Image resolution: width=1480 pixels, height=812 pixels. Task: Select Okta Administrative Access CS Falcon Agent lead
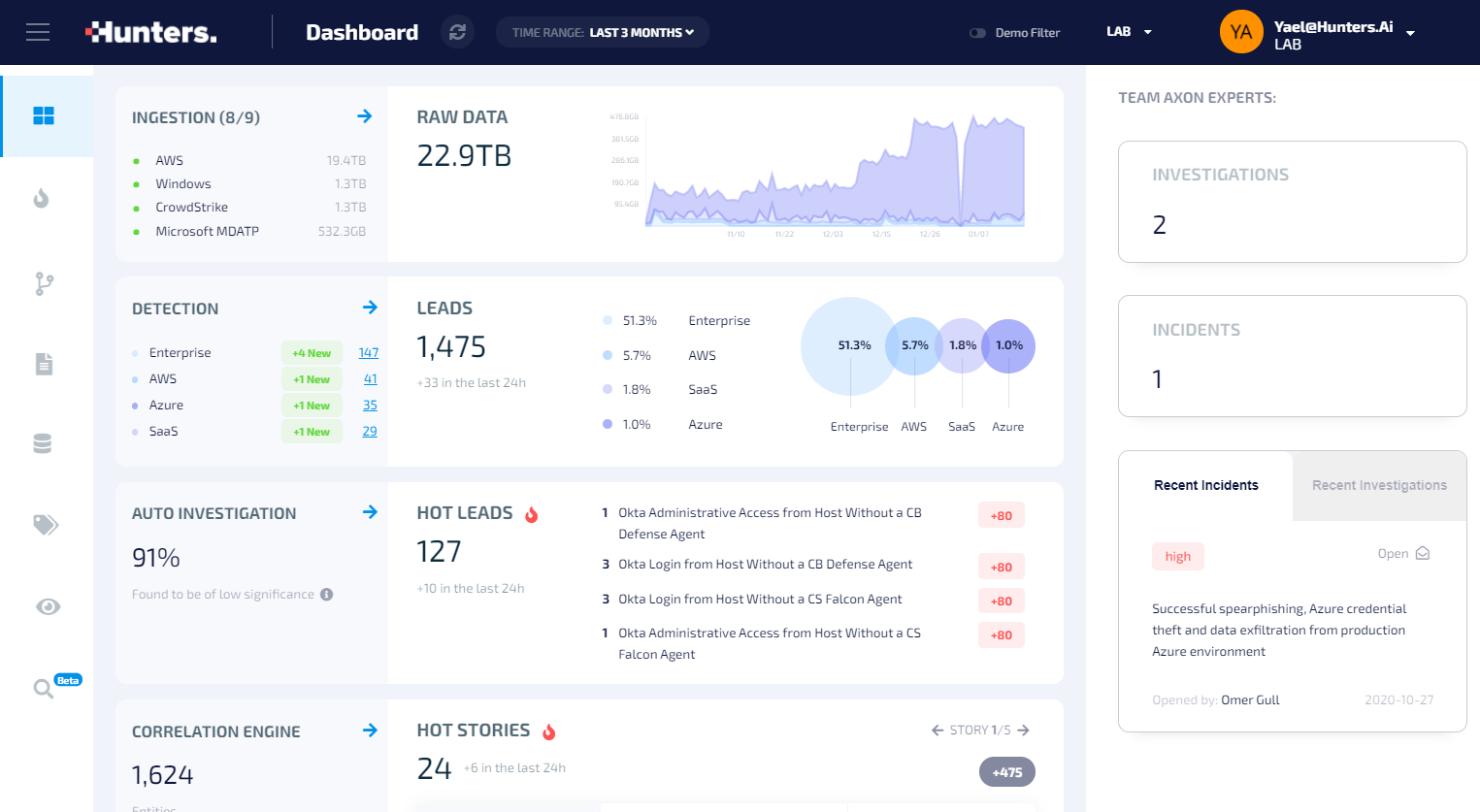tap(770, 643)
